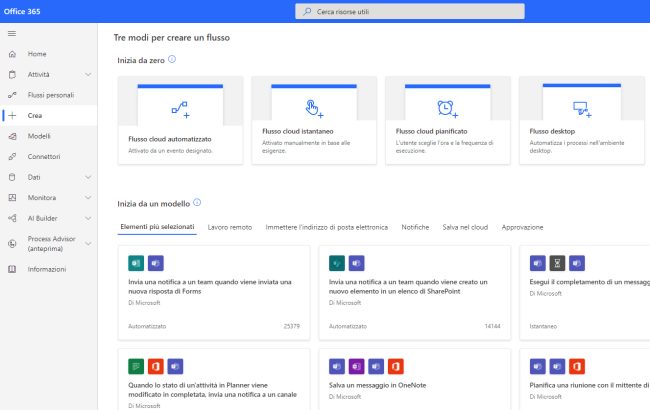The height and width of the screenshot is (410, 650).
Task: Choose Flusso cloud automatizzato card title
Action: click(x=170, y=139)
